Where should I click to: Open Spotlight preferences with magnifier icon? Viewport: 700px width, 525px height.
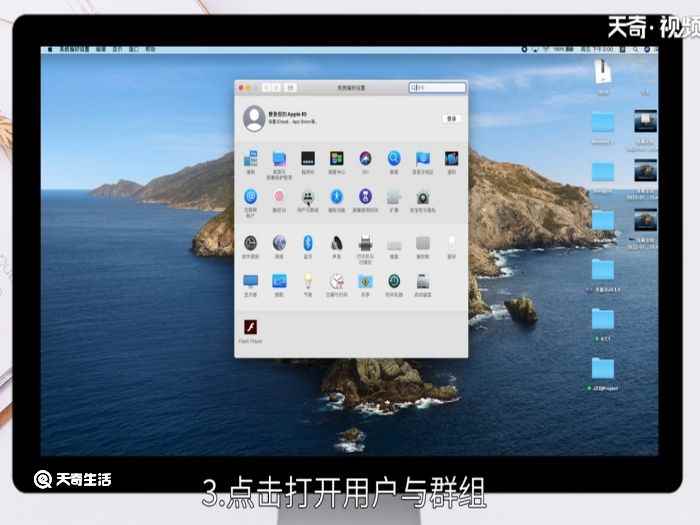pos(394,158)
